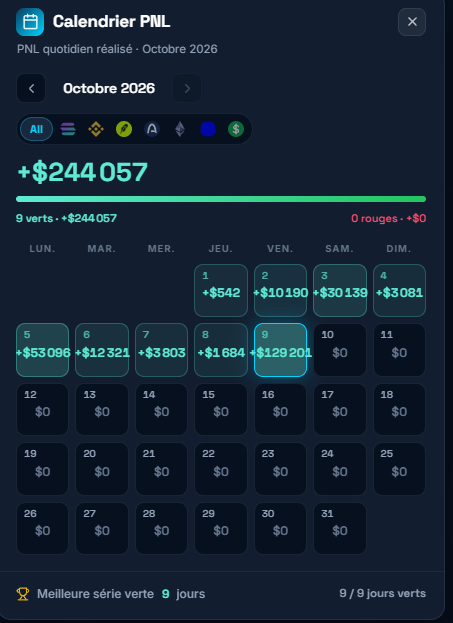Image resolution: width=453 pixels, height=623 pixels.
Task: Click the 'LUN.' weekday header
Action: (x=43, y=249)
